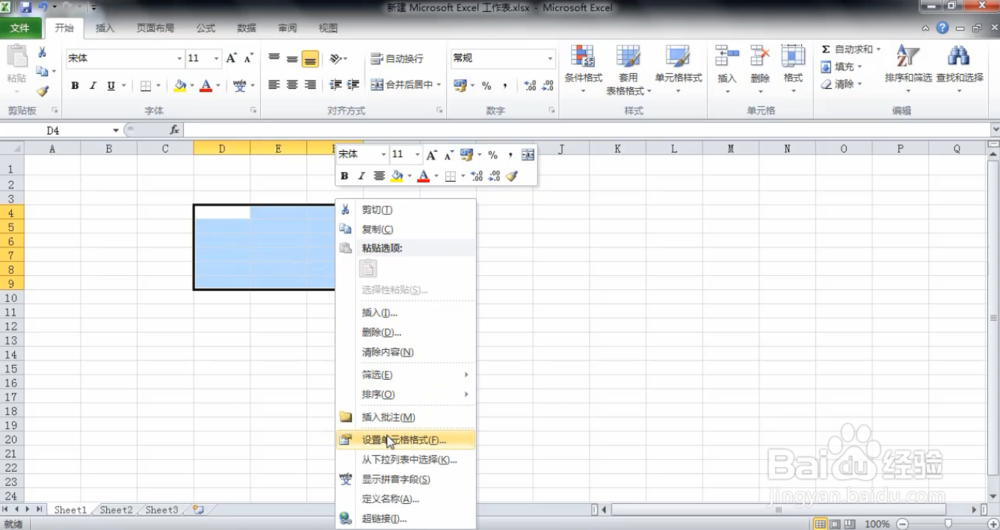This screenshot has height=530, width=1000.
Task: Click the mini toolbar font color A
Action: [x=423, y=176]
